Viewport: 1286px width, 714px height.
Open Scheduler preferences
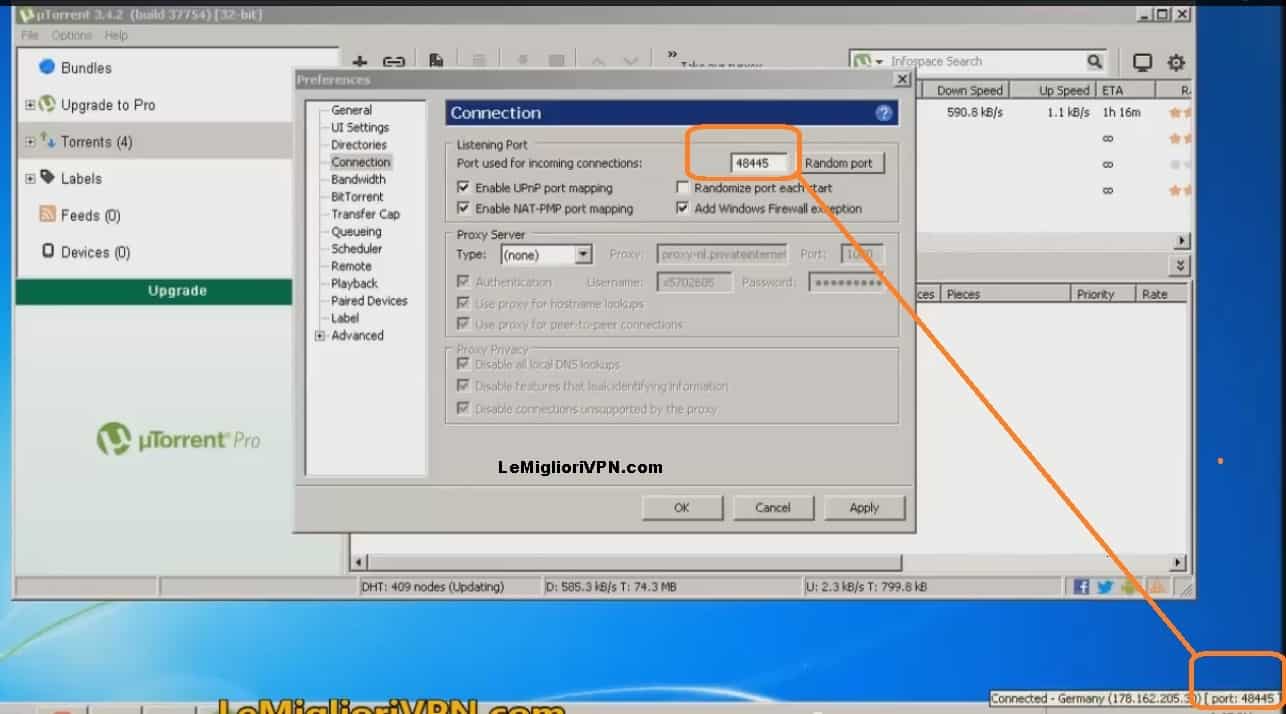pos(357,248)
